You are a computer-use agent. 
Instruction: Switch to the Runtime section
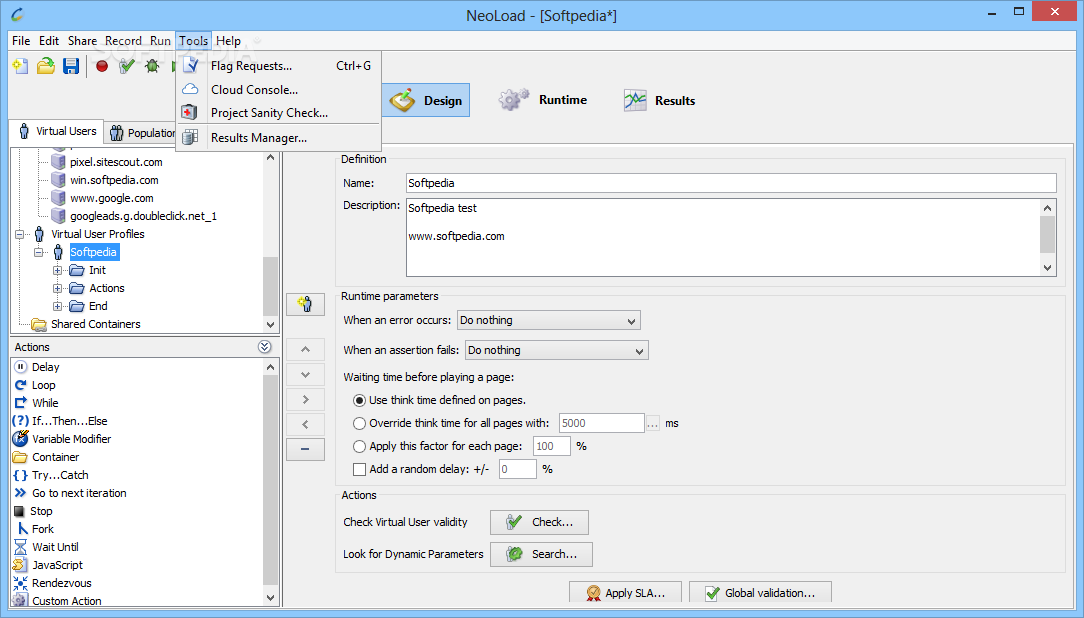pyautogui.click(x=543, y=100)
